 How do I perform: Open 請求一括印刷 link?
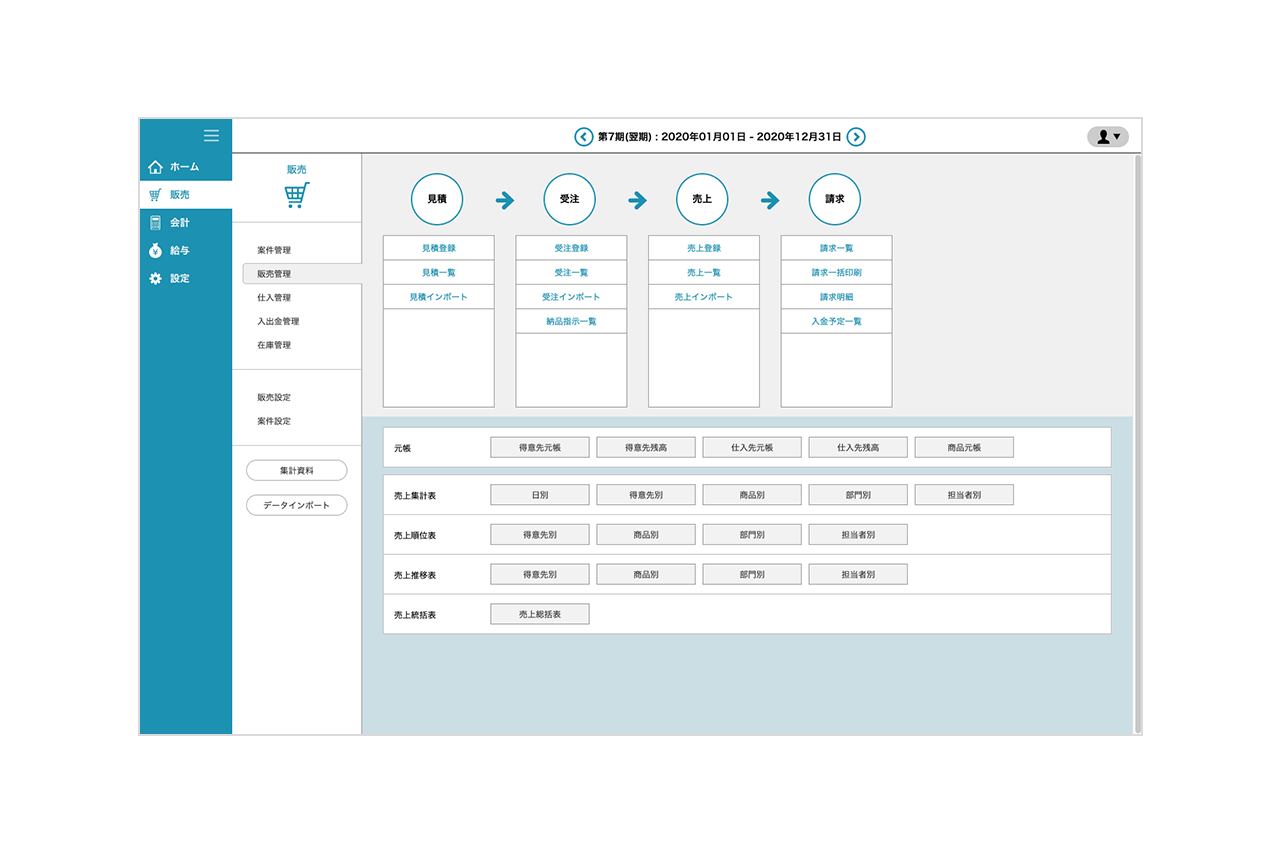836,273
